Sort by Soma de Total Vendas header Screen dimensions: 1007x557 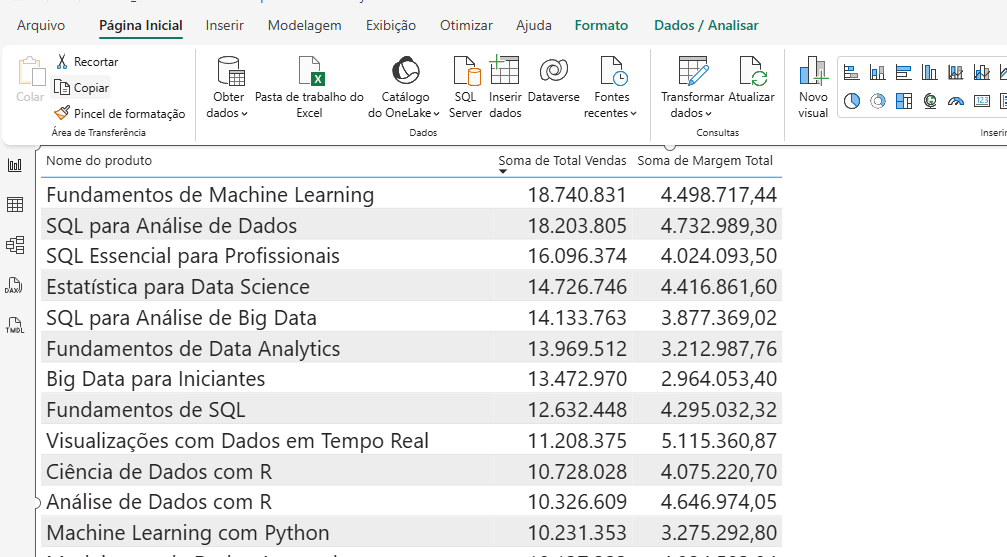coord(562,161)
